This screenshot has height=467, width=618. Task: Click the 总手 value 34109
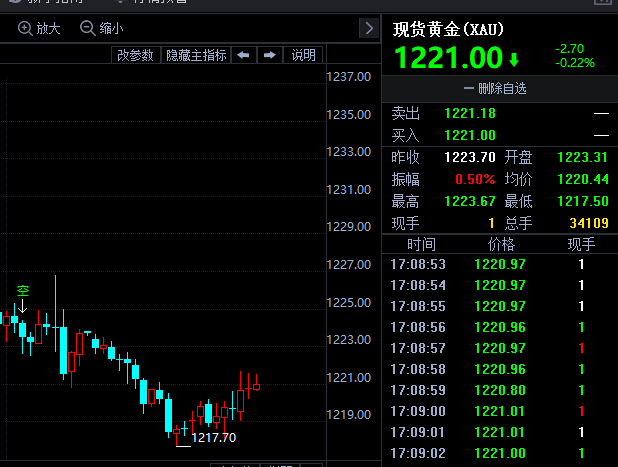click(x=589, y=223)
